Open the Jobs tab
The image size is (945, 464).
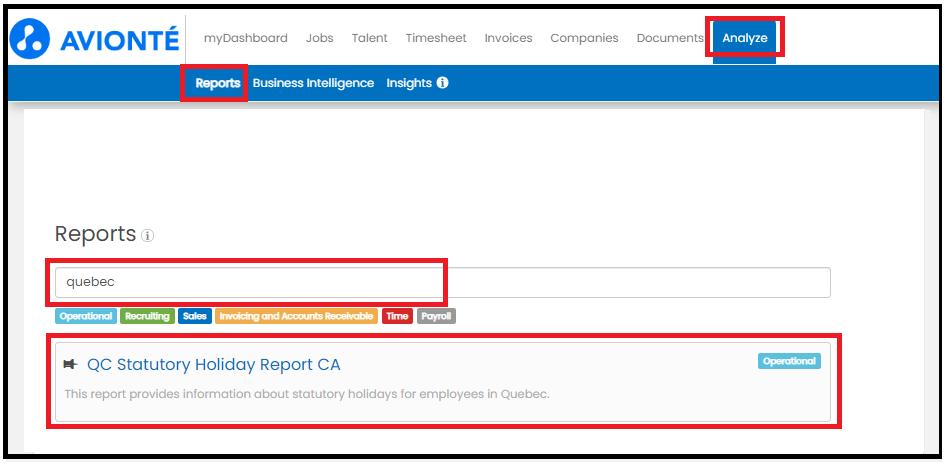(319, 38)
